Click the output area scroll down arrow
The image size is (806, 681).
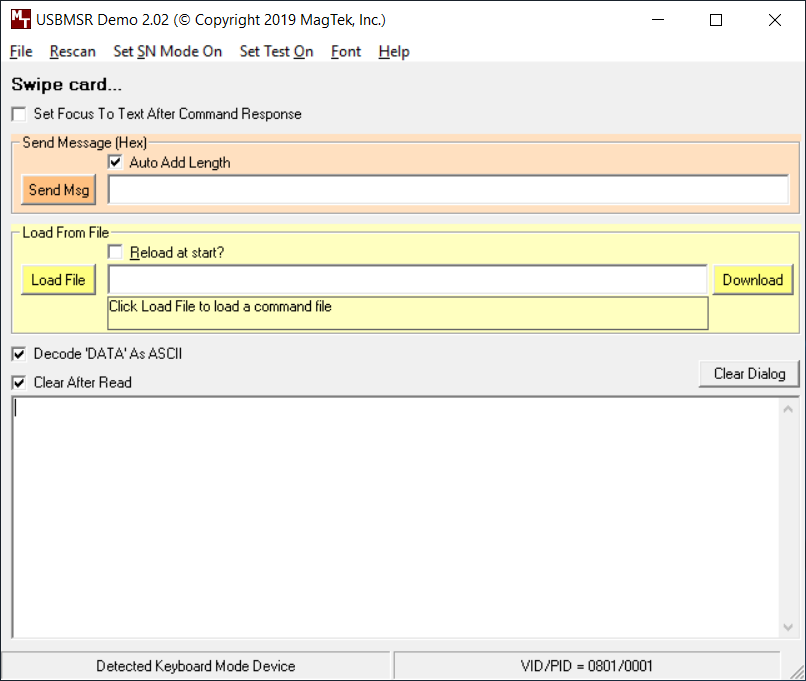click(788, 627)
